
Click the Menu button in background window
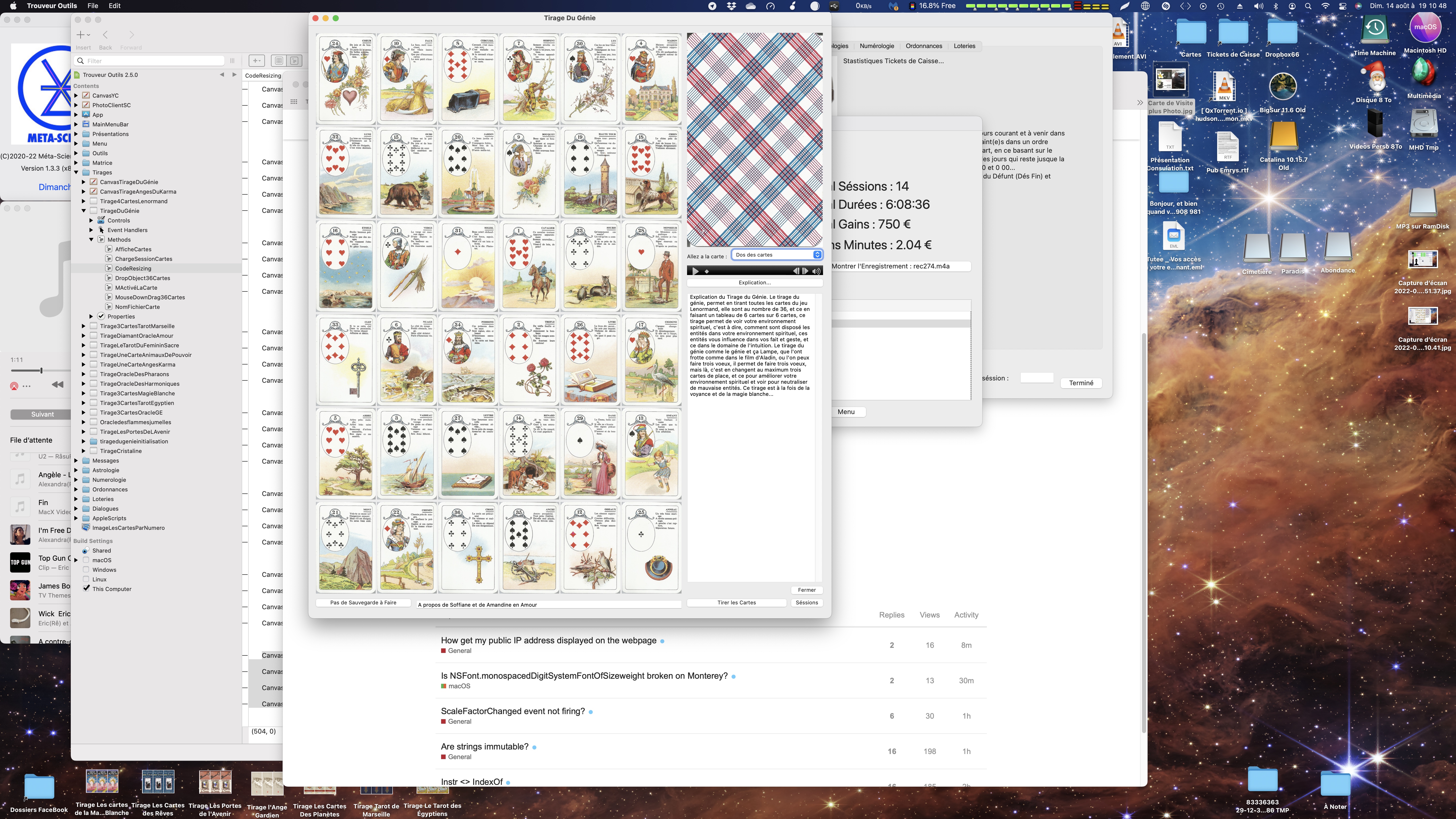click(846, 412)
